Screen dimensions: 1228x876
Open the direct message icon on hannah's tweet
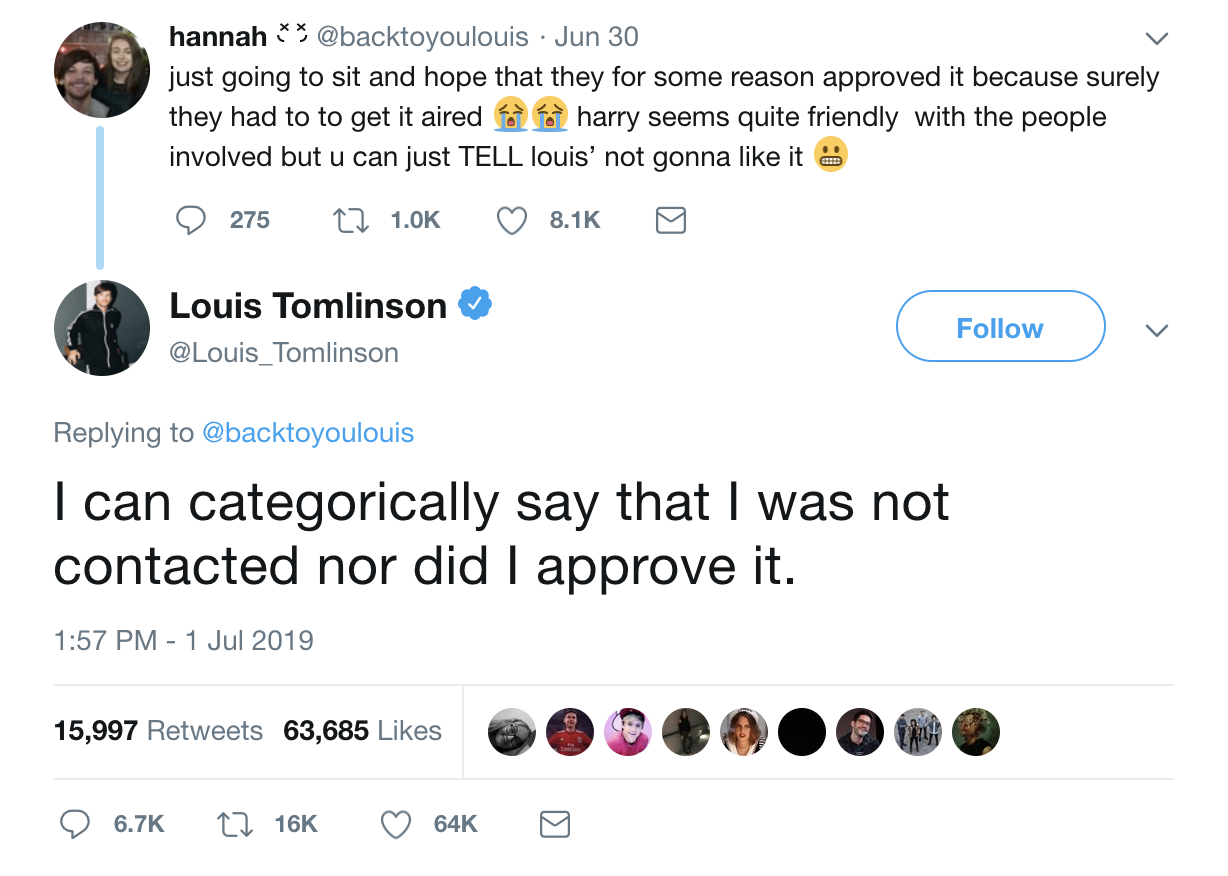click(x=670, y=220)
